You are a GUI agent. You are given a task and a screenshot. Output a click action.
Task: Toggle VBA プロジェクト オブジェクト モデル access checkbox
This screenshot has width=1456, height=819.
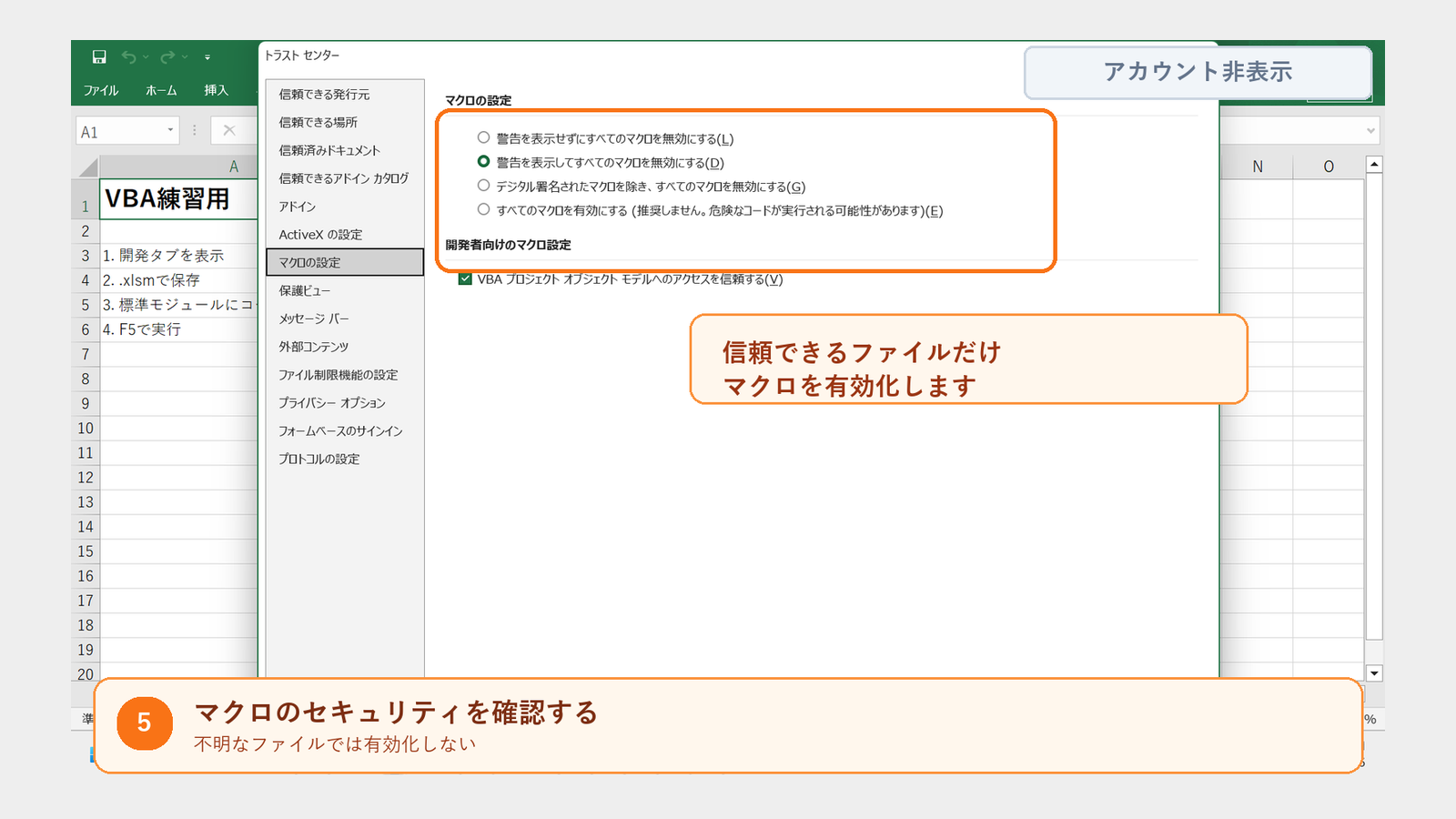coord(465,279)
